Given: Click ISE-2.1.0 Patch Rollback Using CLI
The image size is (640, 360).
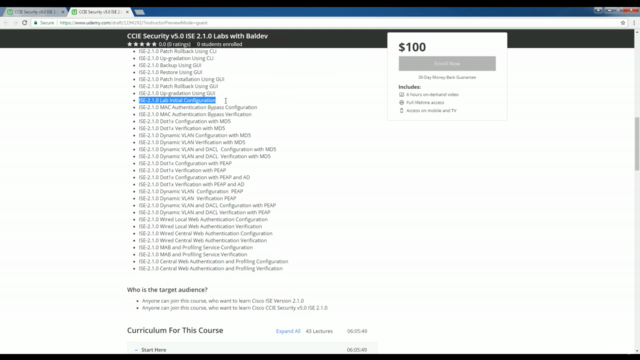Looking at the screenshot, I should (x=178, y=51).
